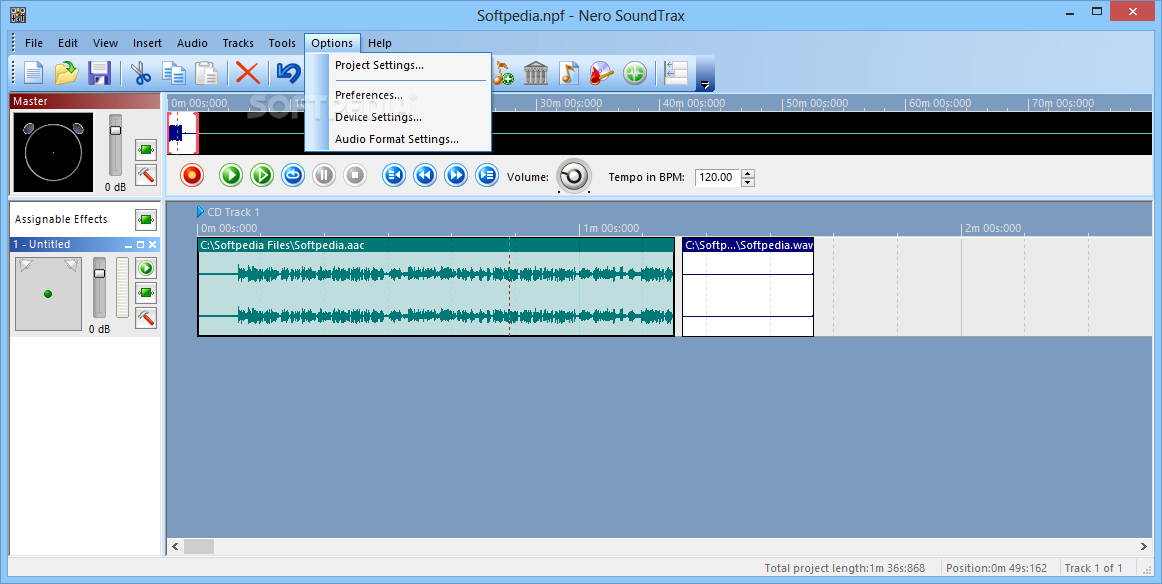1162x584 pixels.
Task: Open the File menu
Action: (x=34, y=43)
